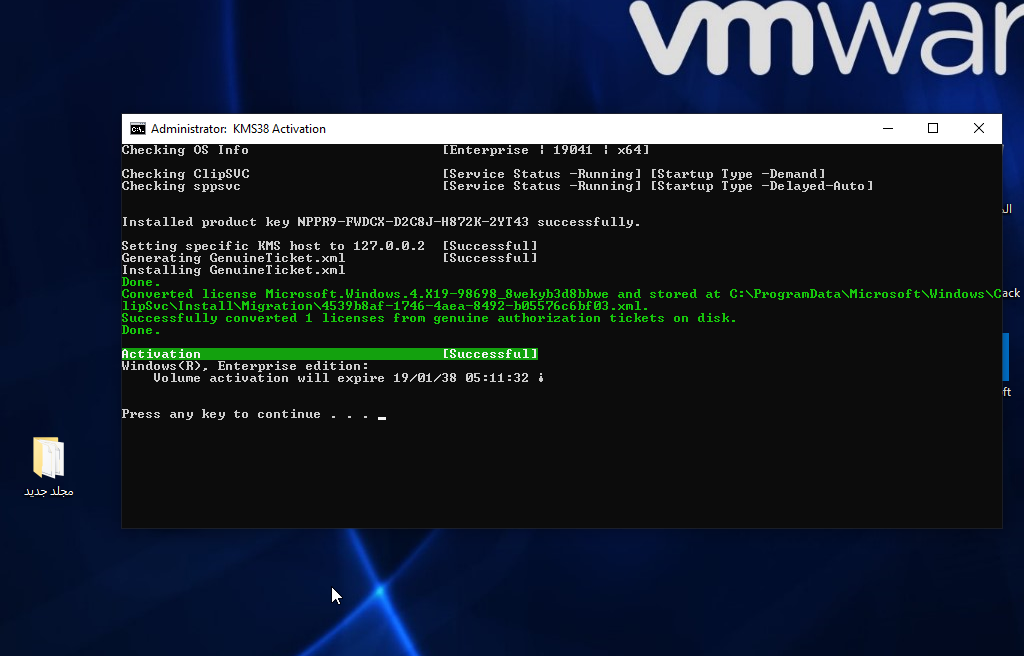Click the '[Enterprise | 19041 | x64]' text

[546, 150]
